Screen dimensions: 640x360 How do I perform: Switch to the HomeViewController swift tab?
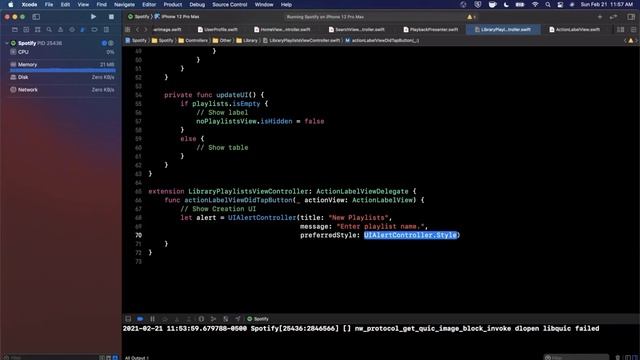coord(282,29)
